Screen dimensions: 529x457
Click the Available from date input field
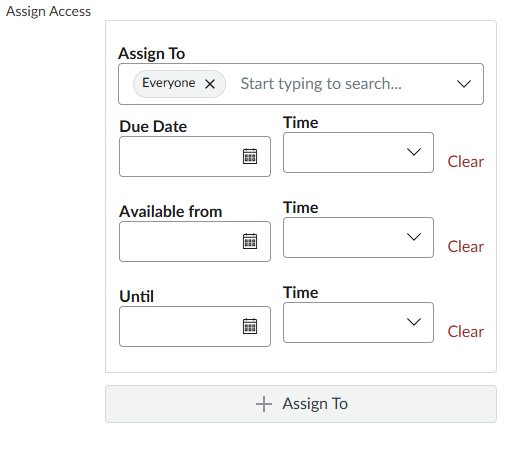tap(195, 241)
